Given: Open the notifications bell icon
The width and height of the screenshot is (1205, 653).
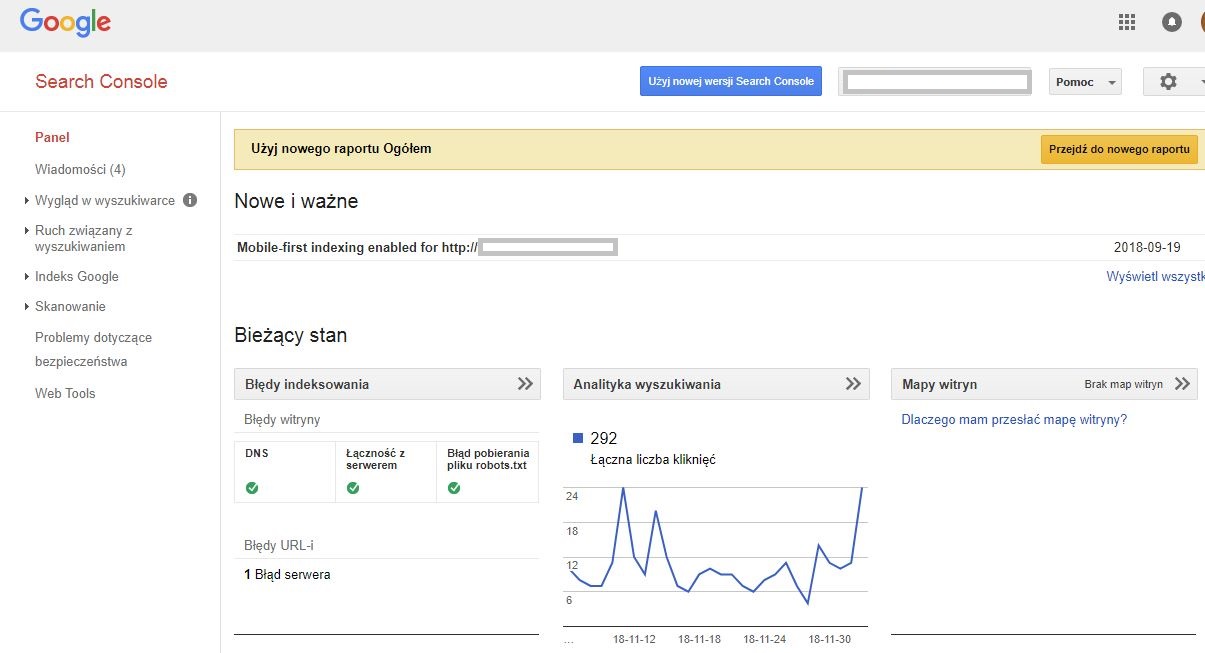Looking at the screenshot, I should coord(1171,22).
